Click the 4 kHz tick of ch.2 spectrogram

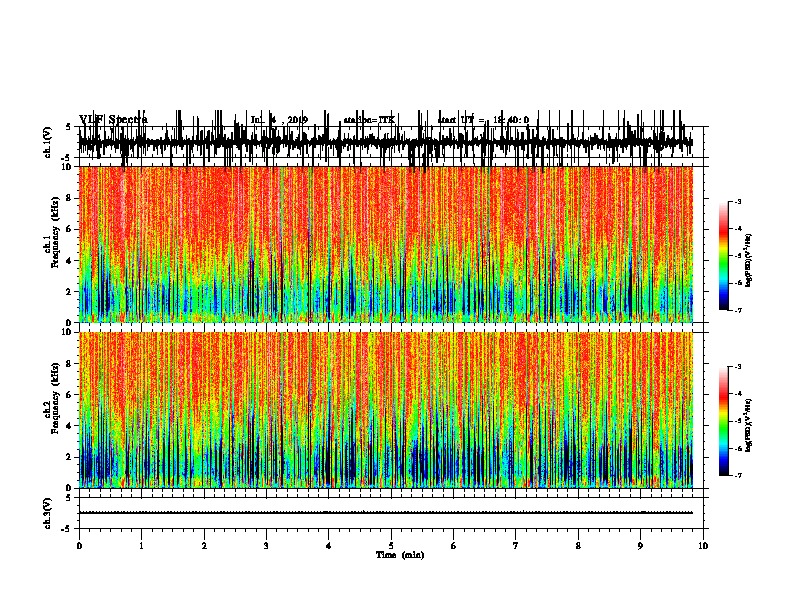(x=69, y=426)
